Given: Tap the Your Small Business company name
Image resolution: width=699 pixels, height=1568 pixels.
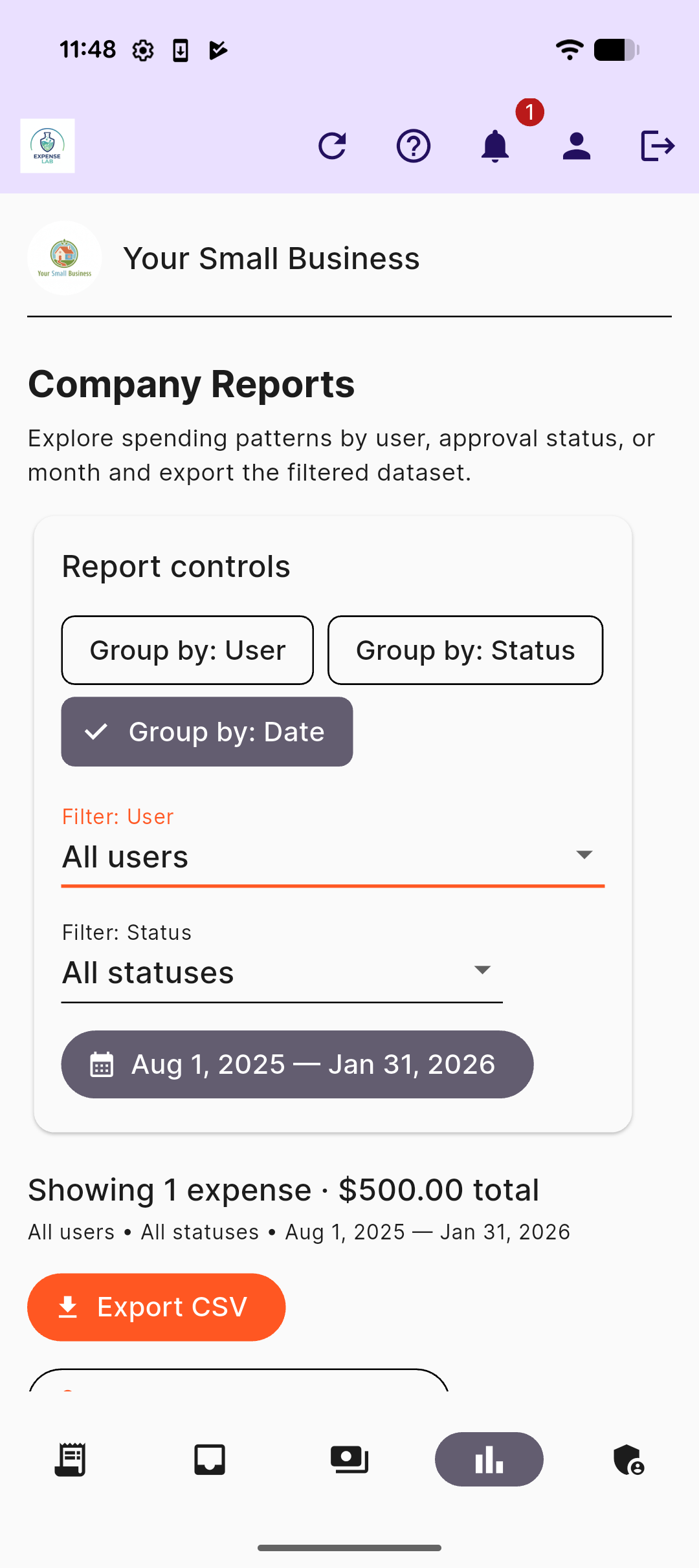Looking at the screenshot, I should 271,259.
